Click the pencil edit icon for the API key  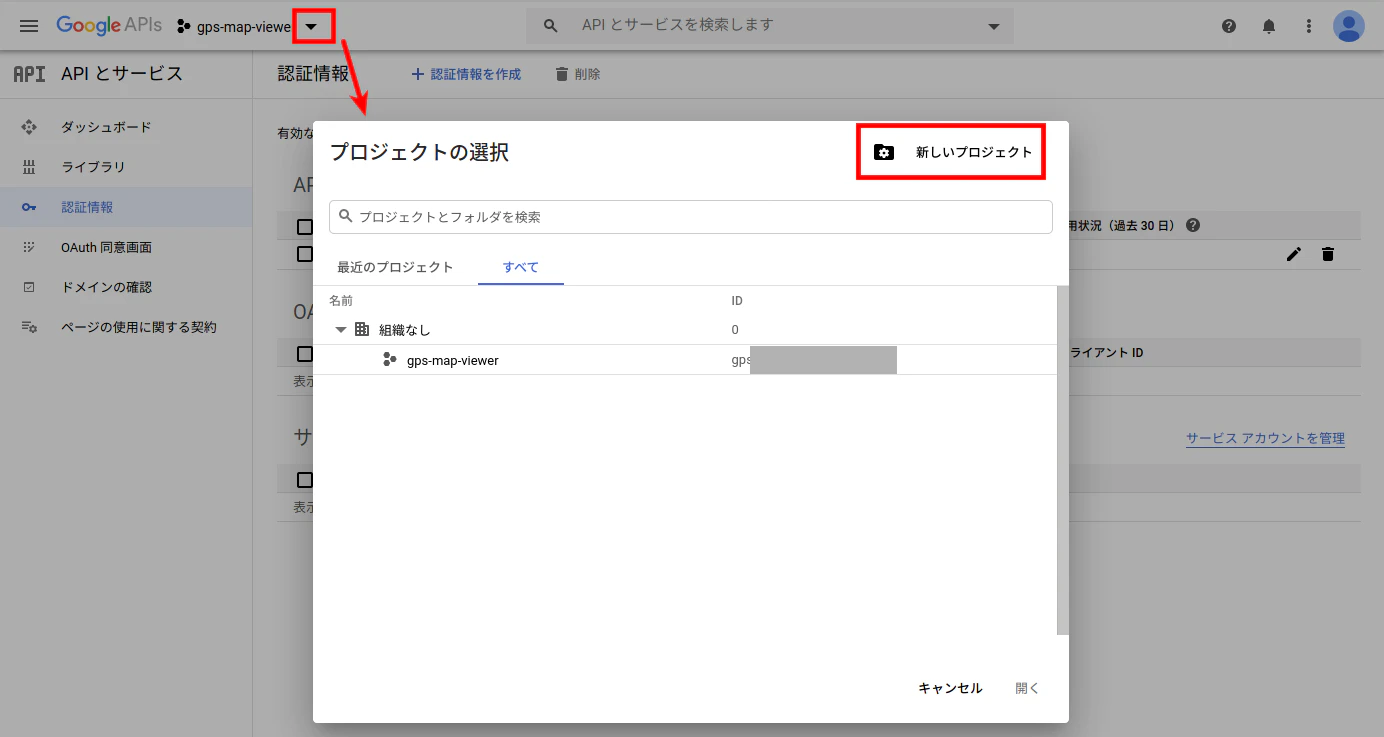(x=1294, y=254)
